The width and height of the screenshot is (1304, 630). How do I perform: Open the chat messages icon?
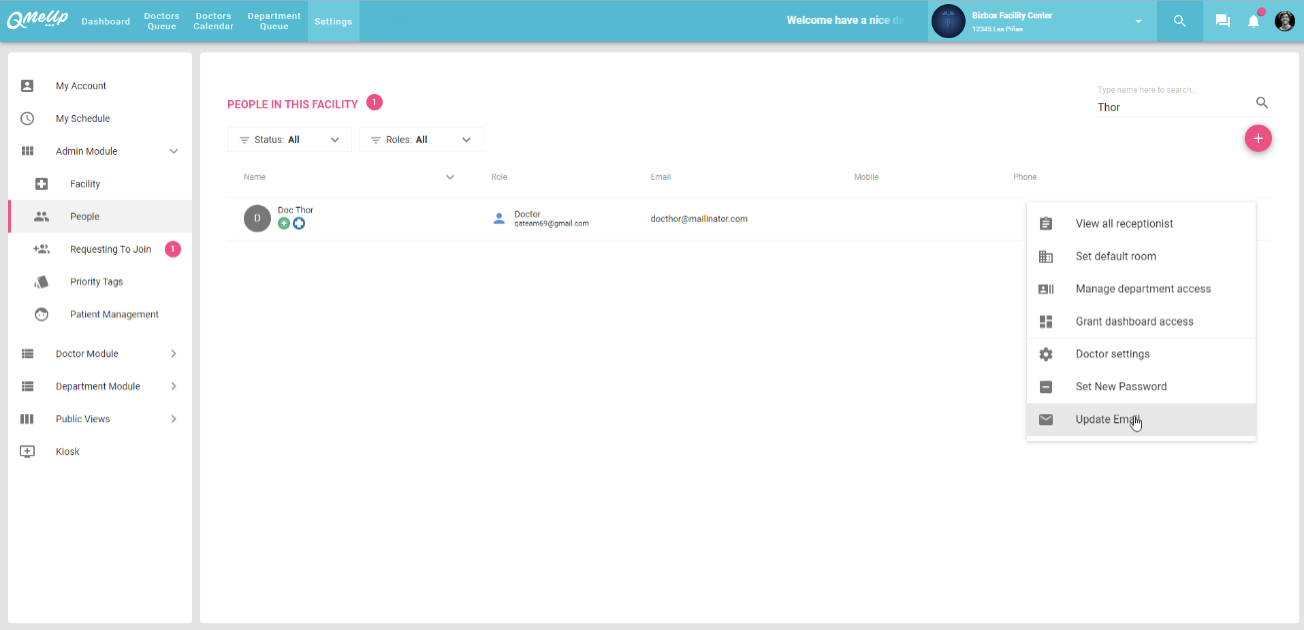(1222, 21)
